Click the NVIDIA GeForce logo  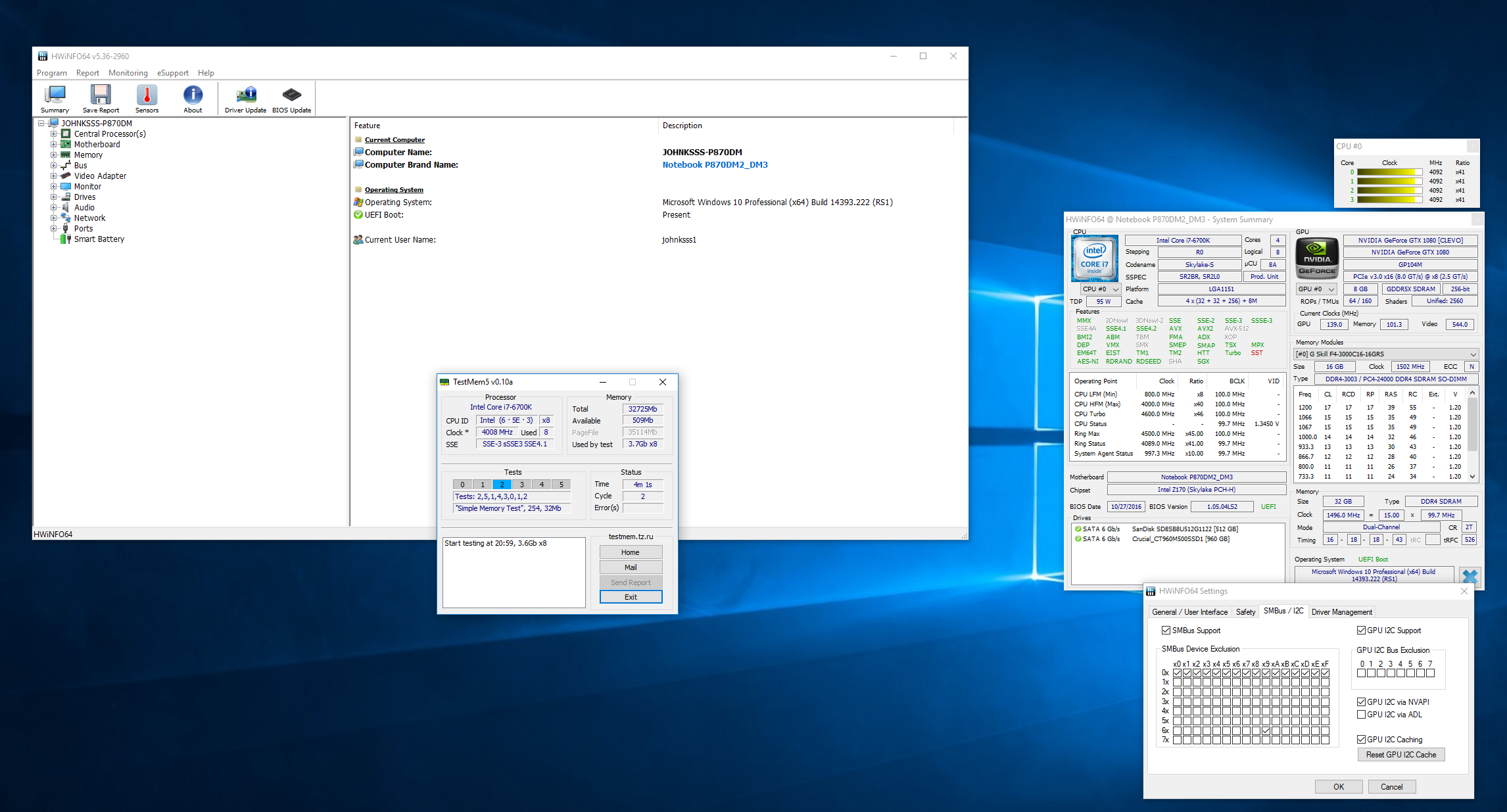(1317, 258)
